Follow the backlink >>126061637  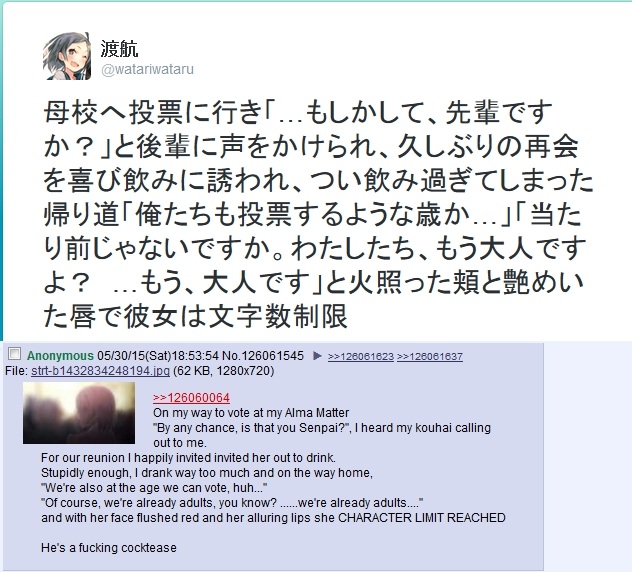tap(430, 356)
